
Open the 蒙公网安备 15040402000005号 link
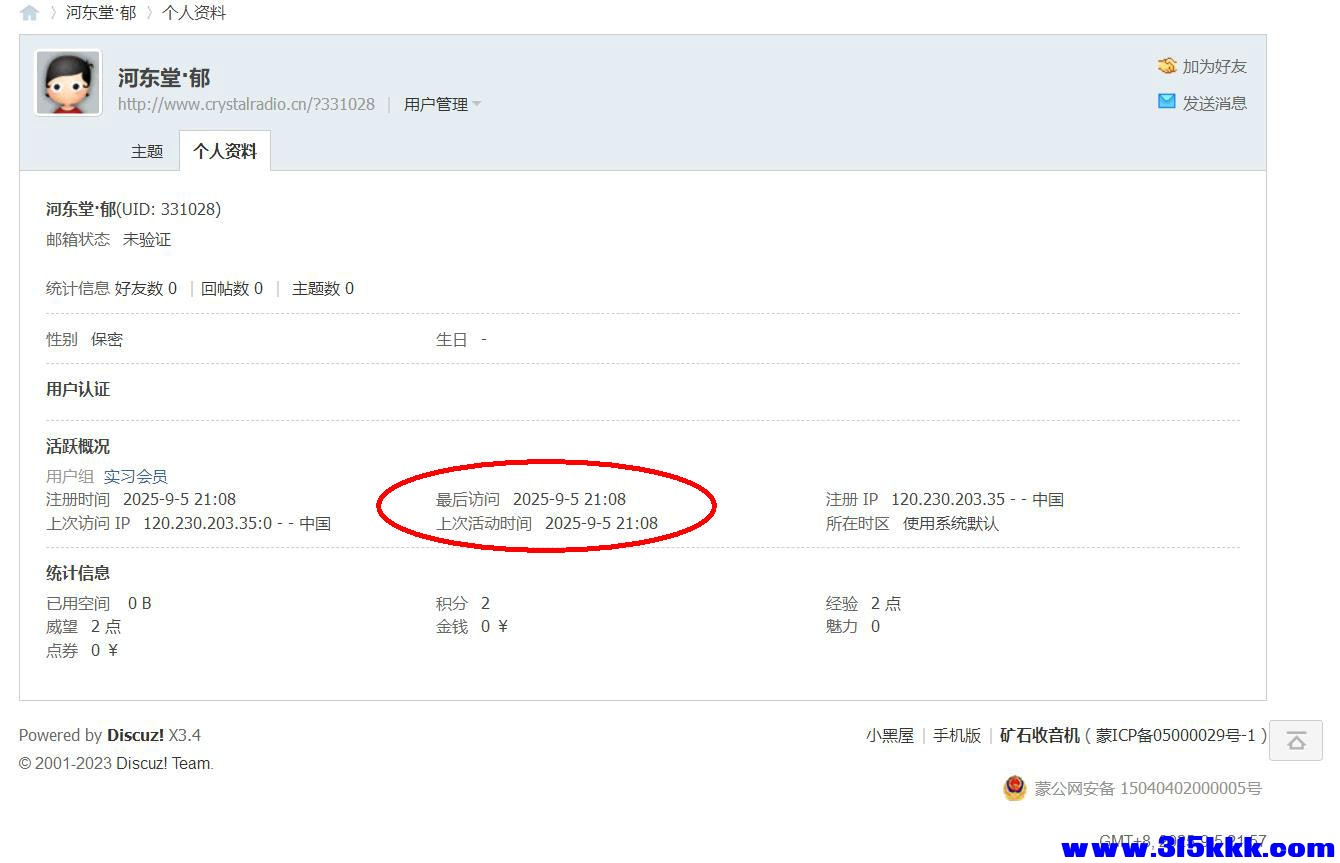point(1148,788)
